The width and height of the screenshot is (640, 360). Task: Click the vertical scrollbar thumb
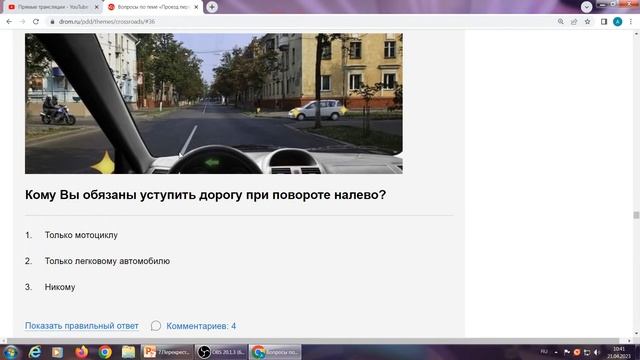[x=636, y=215]
